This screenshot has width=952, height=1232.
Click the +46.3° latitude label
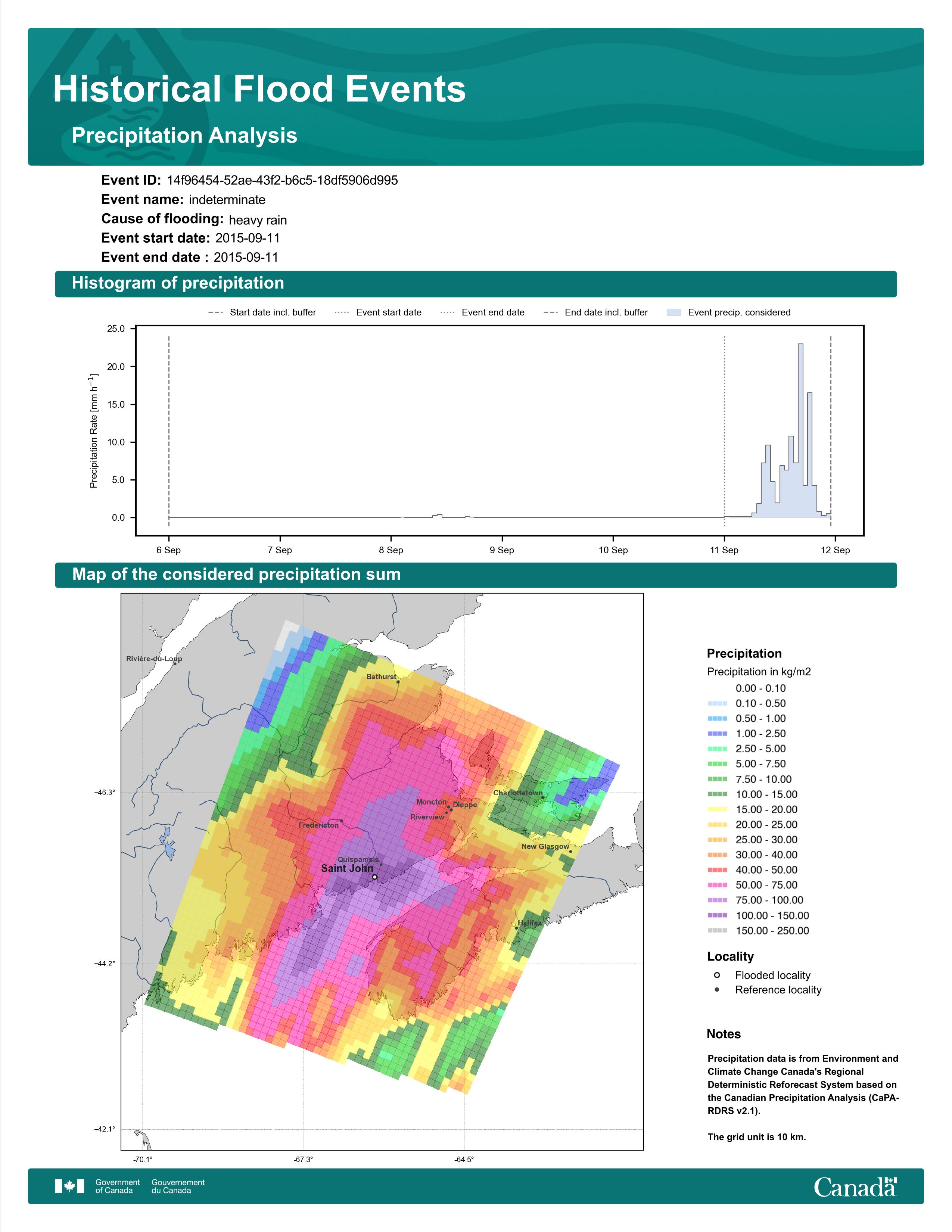104,793
